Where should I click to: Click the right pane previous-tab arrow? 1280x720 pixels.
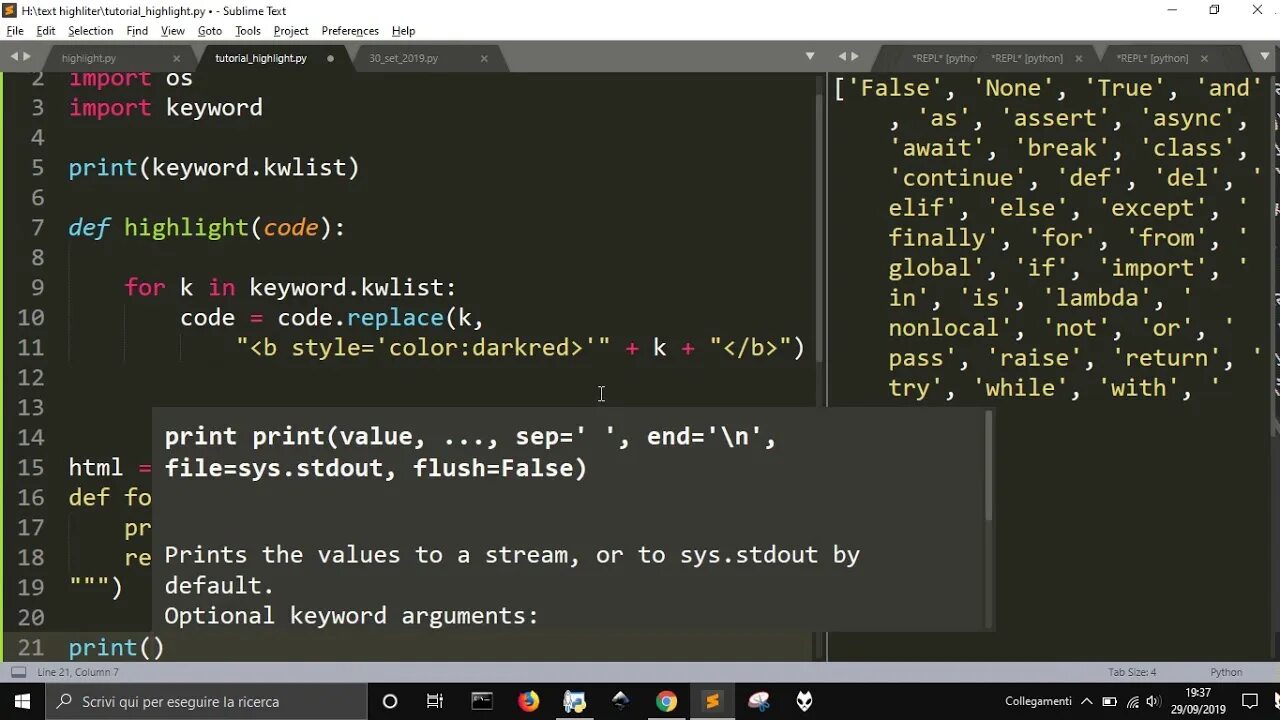pyautogui.click(x=842, y=57)
